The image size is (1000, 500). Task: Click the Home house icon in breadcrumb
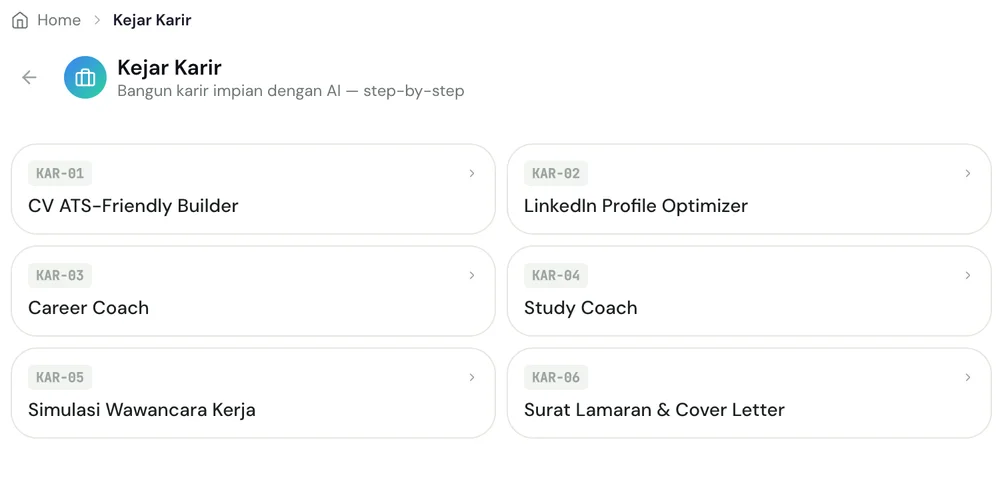(x=20, y=20)
